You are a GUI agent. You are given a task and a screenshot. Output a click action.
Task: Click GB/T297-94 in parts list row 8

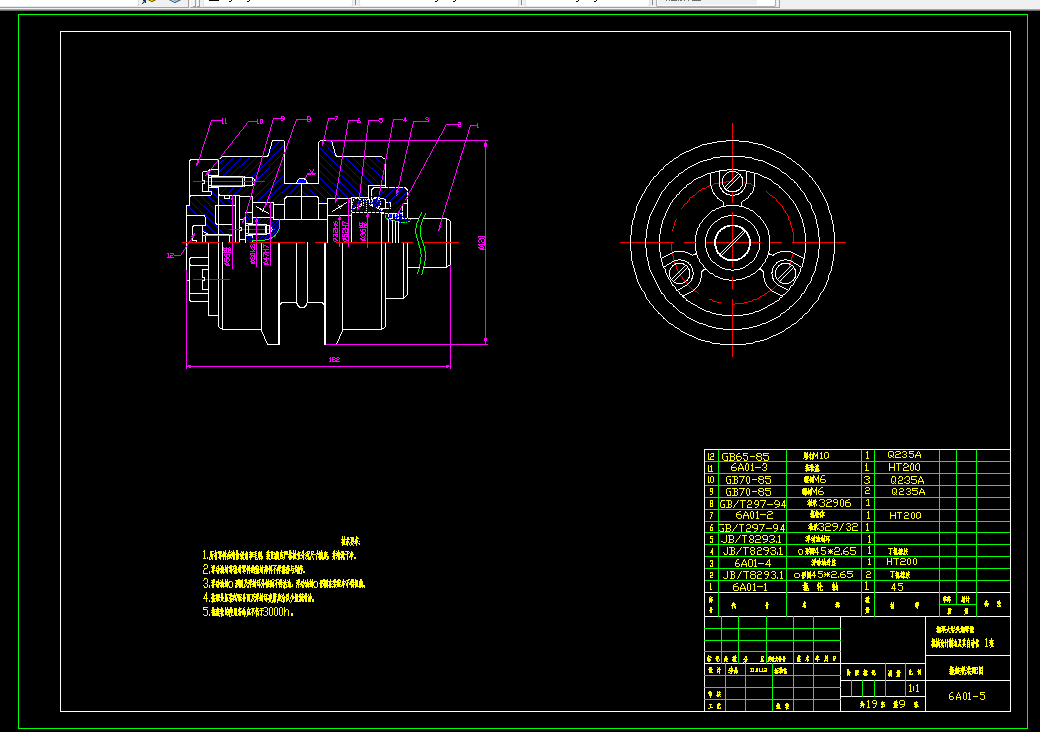point(752,503)
